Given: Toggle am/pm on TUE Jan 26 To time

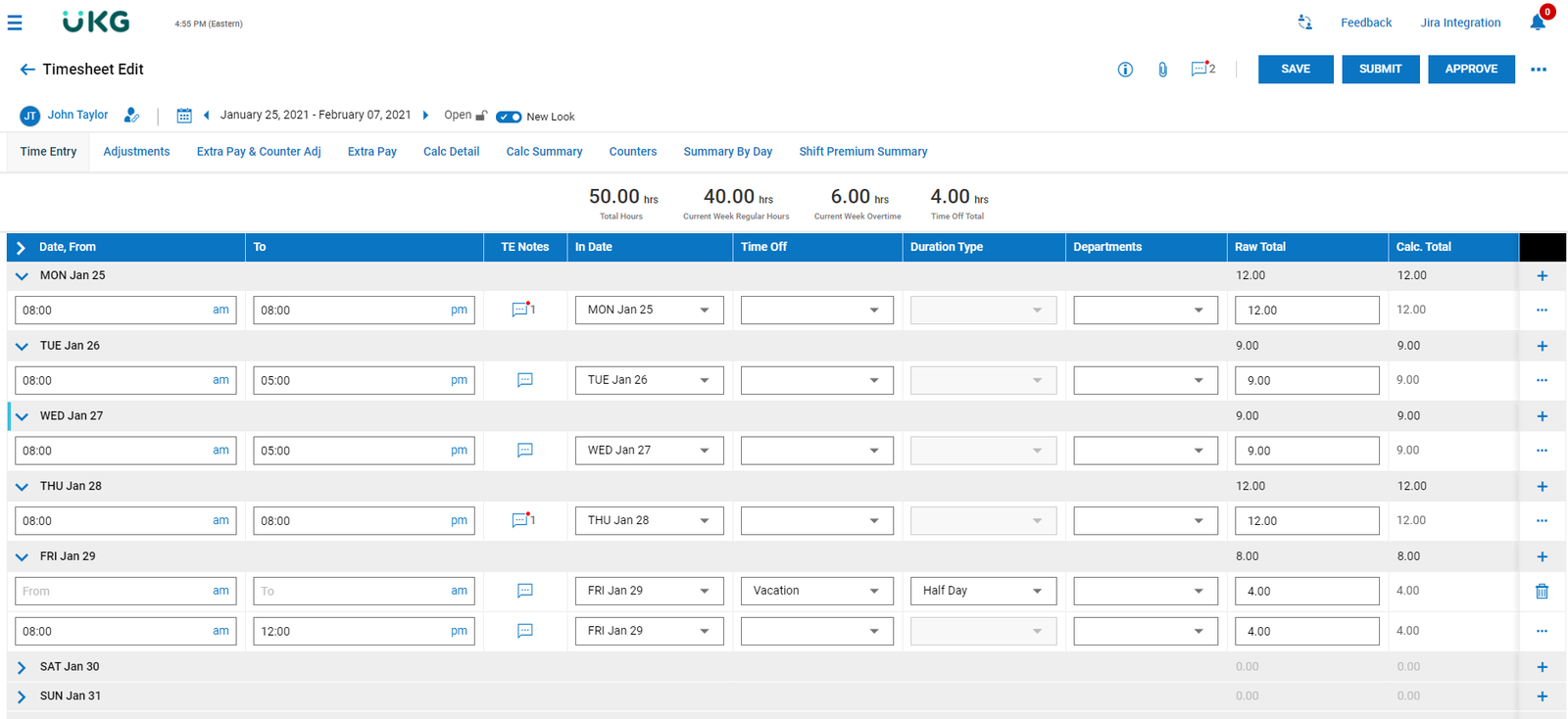Looking at the screenshot, I should (x=459, y=380).
